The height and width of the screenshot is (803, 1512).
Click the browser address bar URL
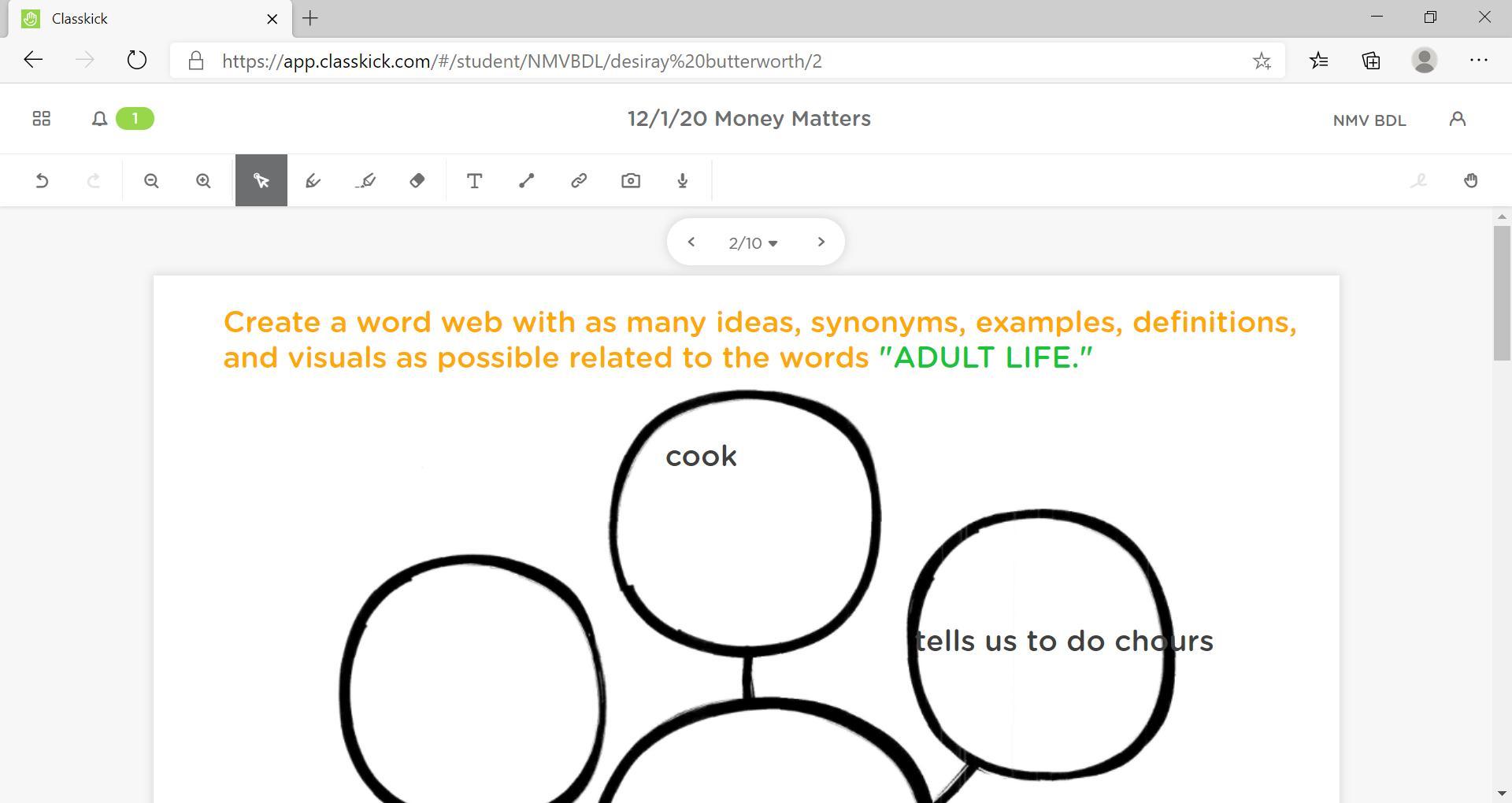click(x=521, y=61)
